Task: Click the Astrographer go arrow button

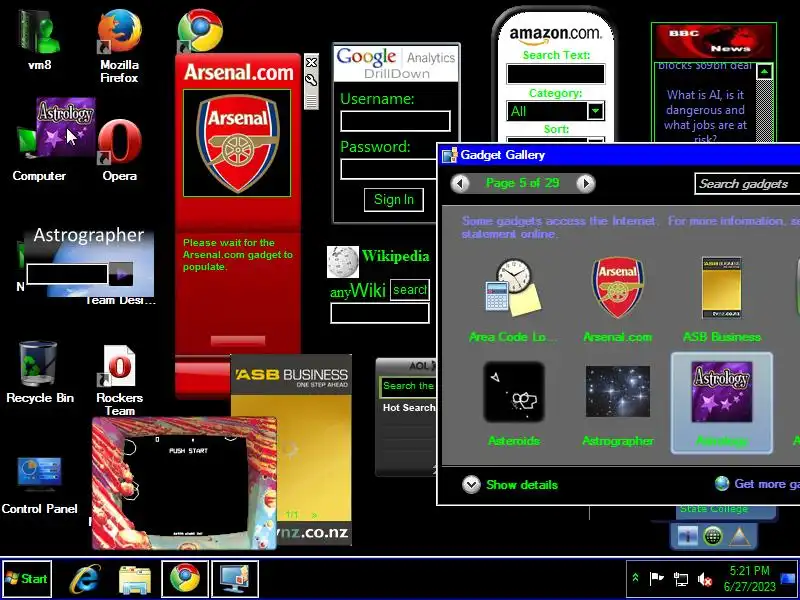Action: point(121,274)
